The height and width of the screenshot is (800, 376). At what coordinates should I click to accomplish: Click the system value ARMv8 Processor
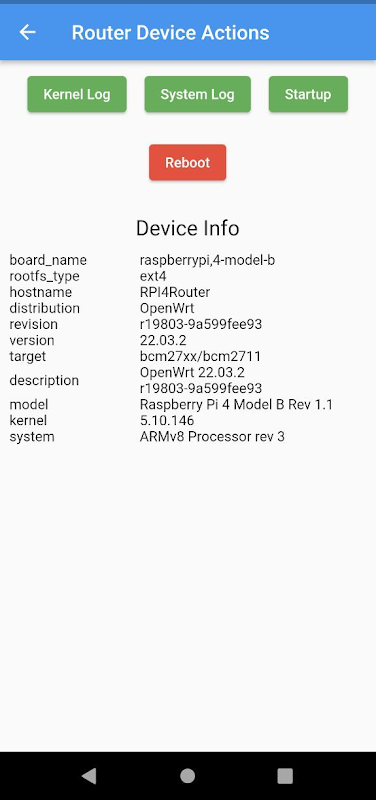coord(212,437)
